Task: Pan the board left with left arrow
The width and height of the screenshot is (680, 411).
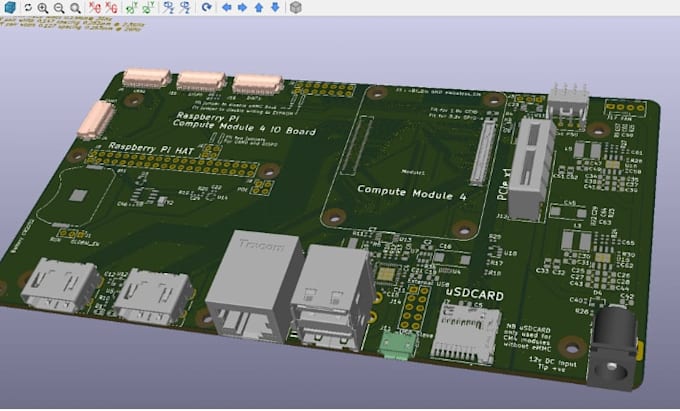Action: tap(226, 7)
